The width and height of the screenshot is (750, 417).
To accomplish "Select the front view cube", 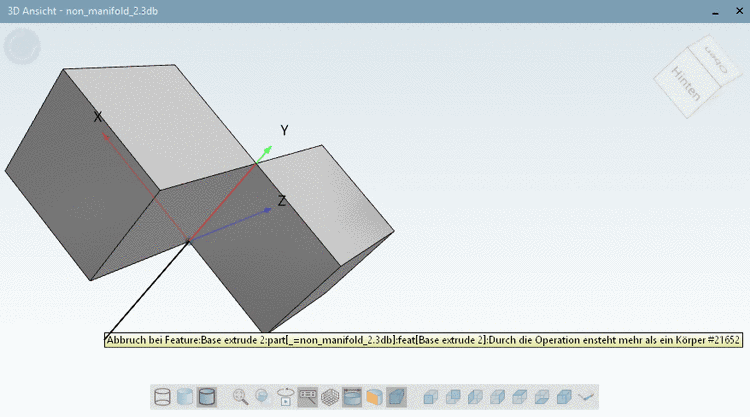I will 430,397.
